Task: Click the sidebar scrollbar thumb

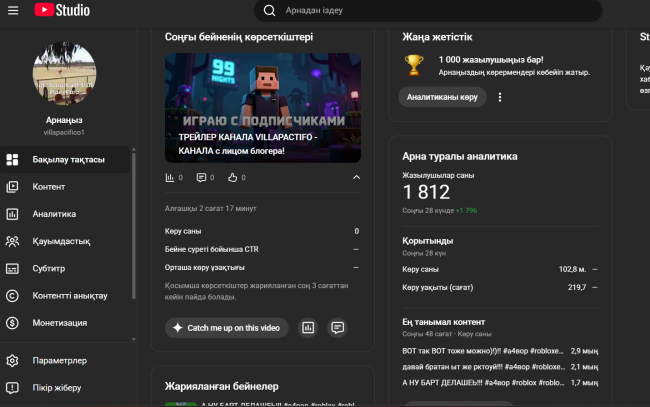Action: coord(133,225)
